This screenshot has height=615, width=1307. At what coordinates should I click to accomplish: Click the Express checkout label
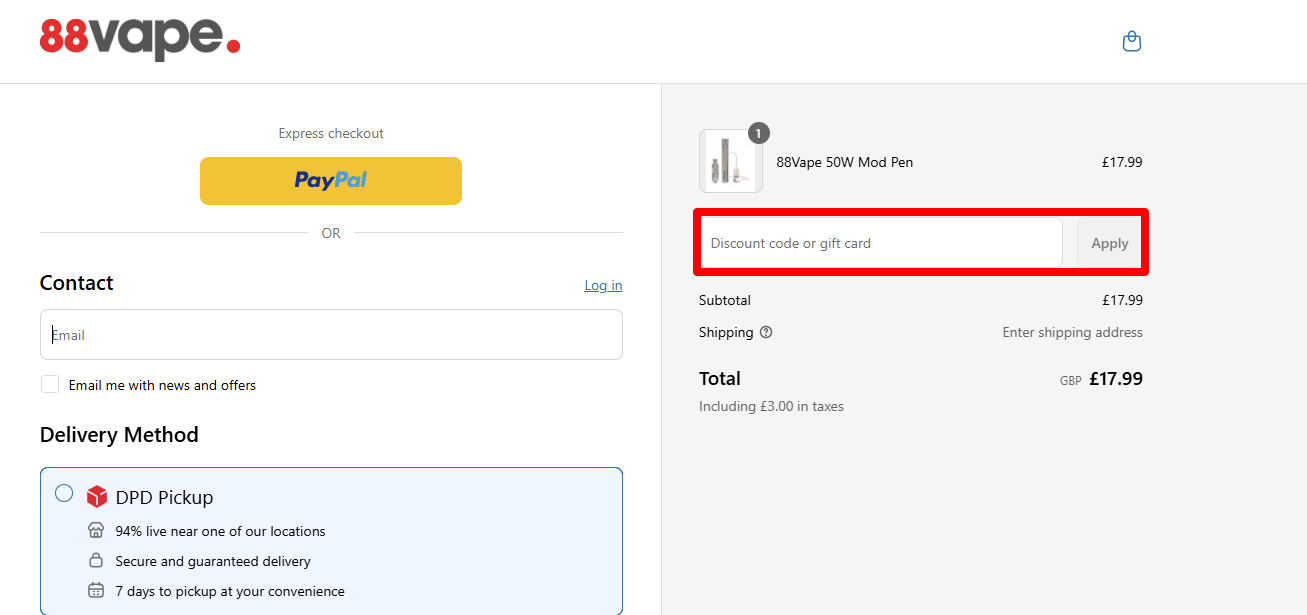(x=331, y=133)
